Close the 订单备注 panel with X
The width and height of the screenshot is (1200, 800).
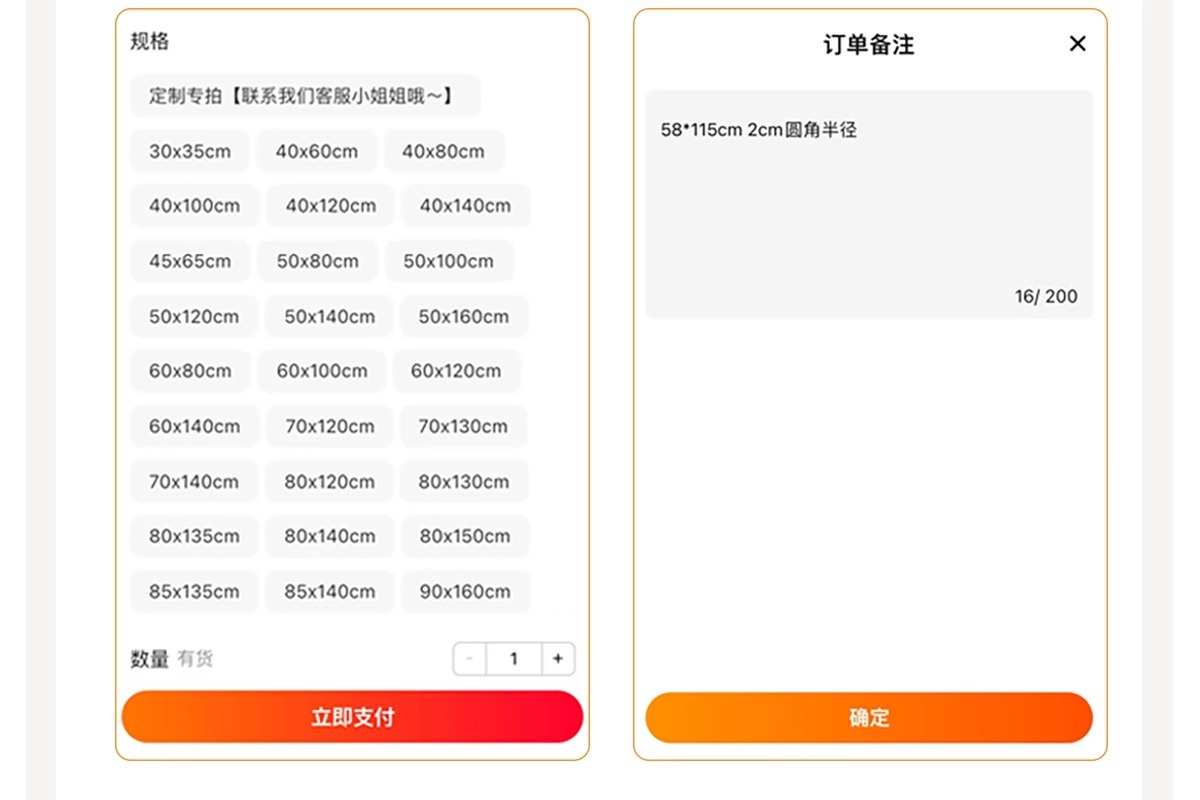[1077, 44]
